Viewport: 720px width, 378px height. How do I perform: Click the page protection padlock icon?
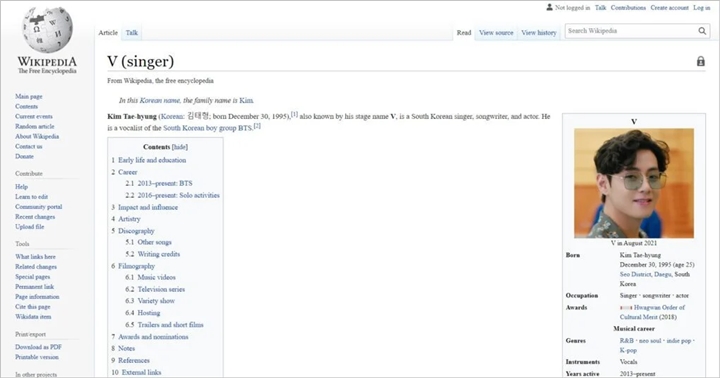pos(700,61)
